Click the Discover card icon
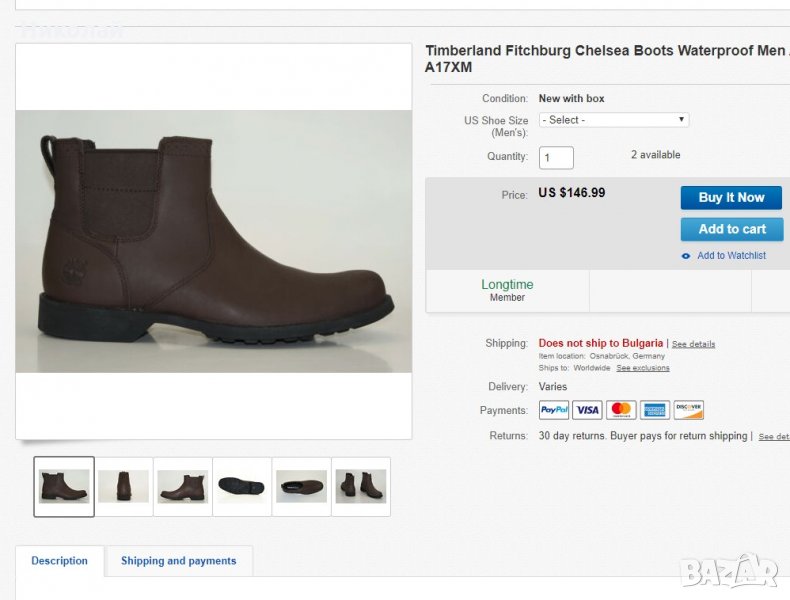 (688, 410)
